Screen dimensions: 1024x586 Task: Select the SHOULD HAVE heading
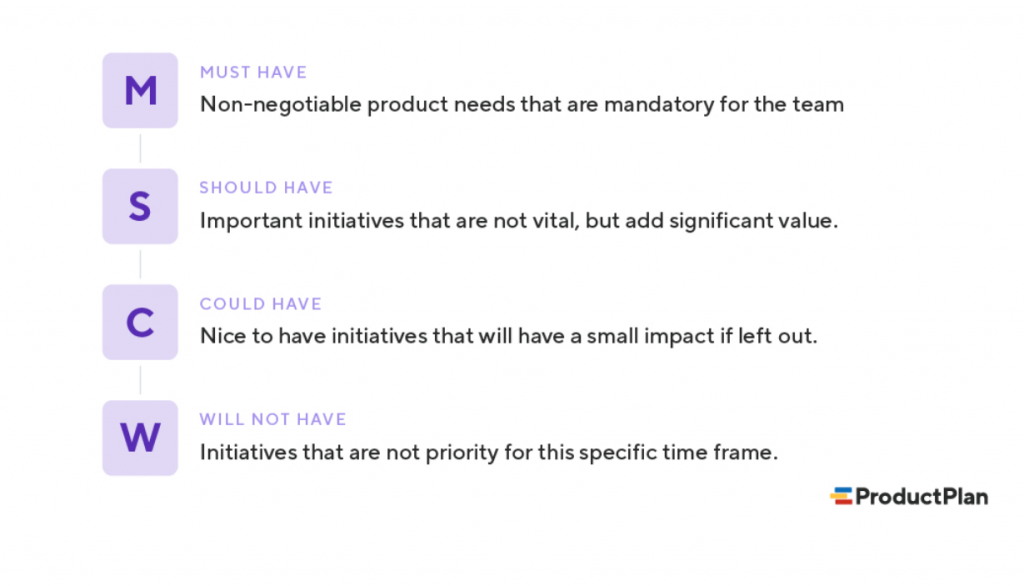tap(266, 187)
